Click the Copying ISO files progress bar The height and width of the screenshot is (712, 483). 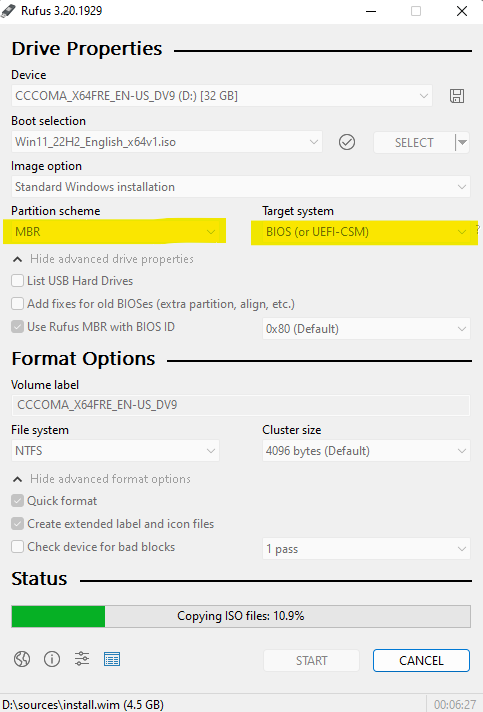[x=241, y=616]
